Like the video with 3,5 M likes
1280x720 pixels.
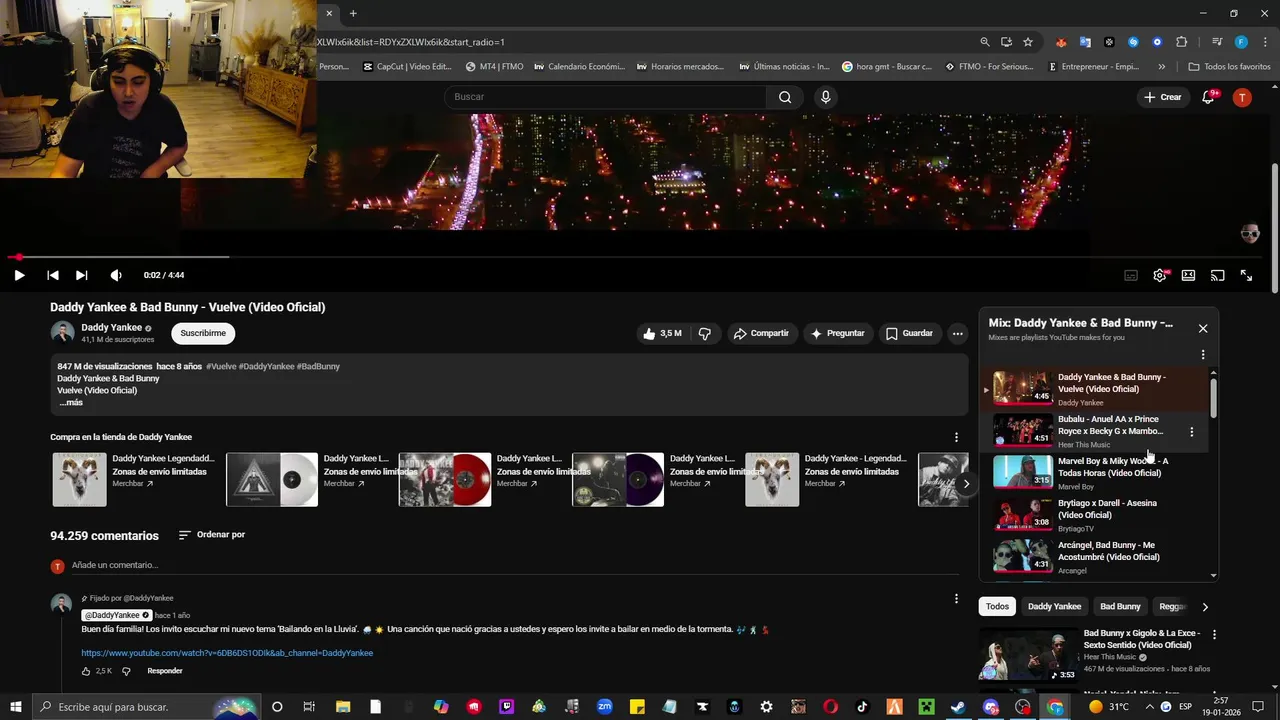pos(663,333)
